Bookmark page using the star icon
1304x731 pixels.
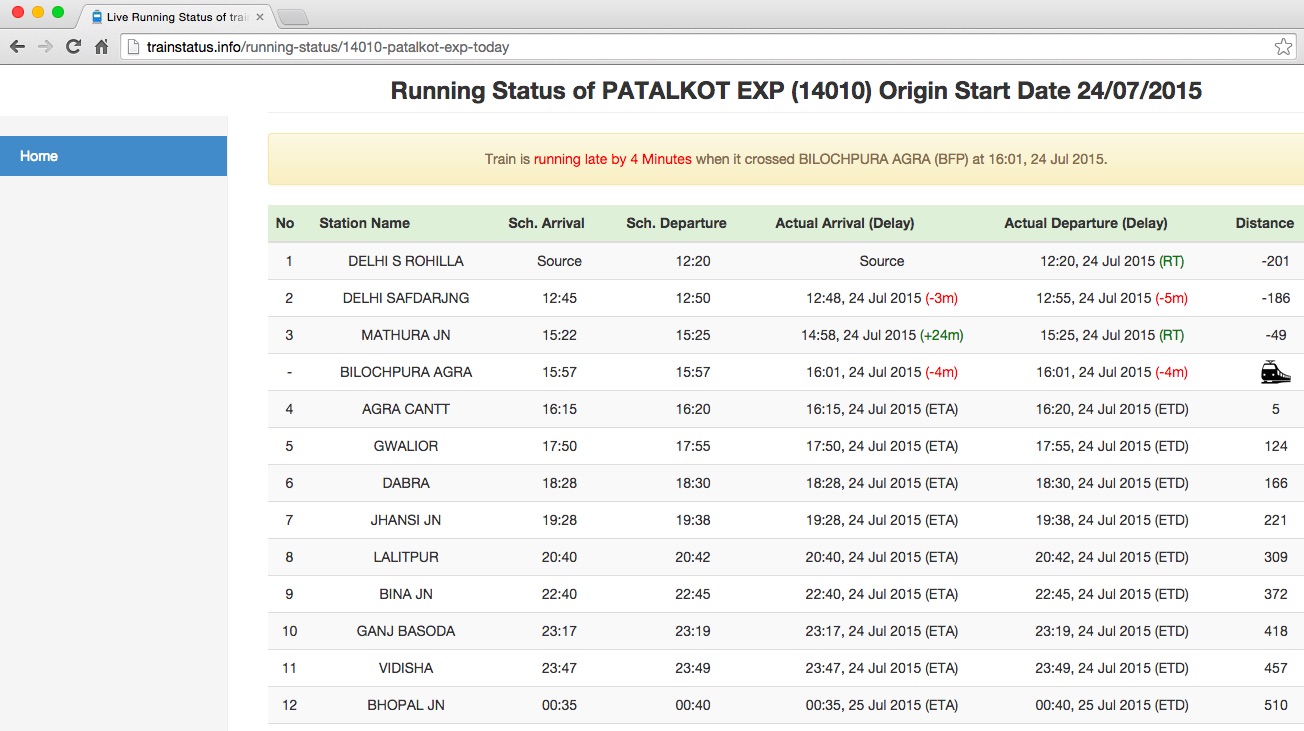tap(1283, 47)
